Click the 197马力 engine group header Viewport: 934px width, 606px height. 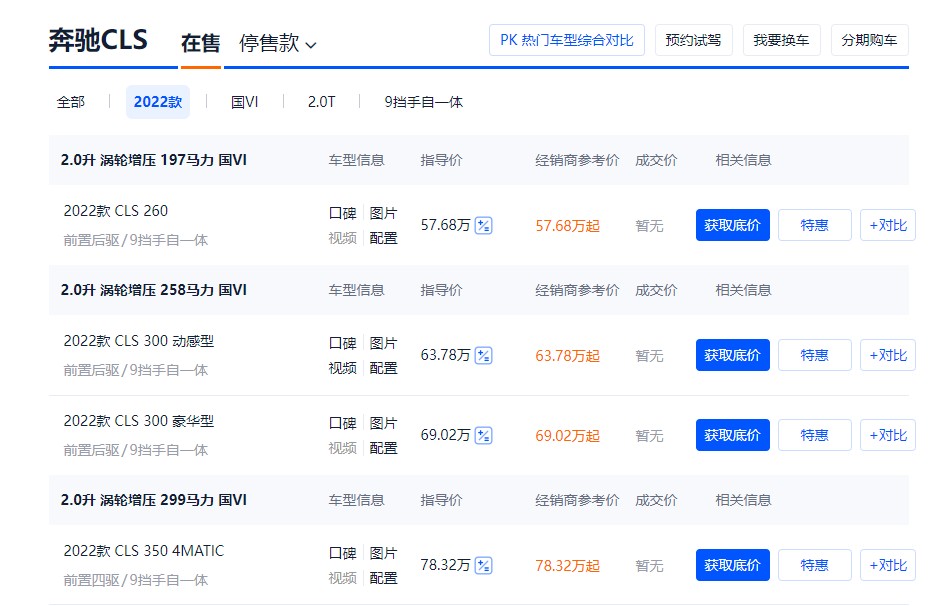point(154,160)
